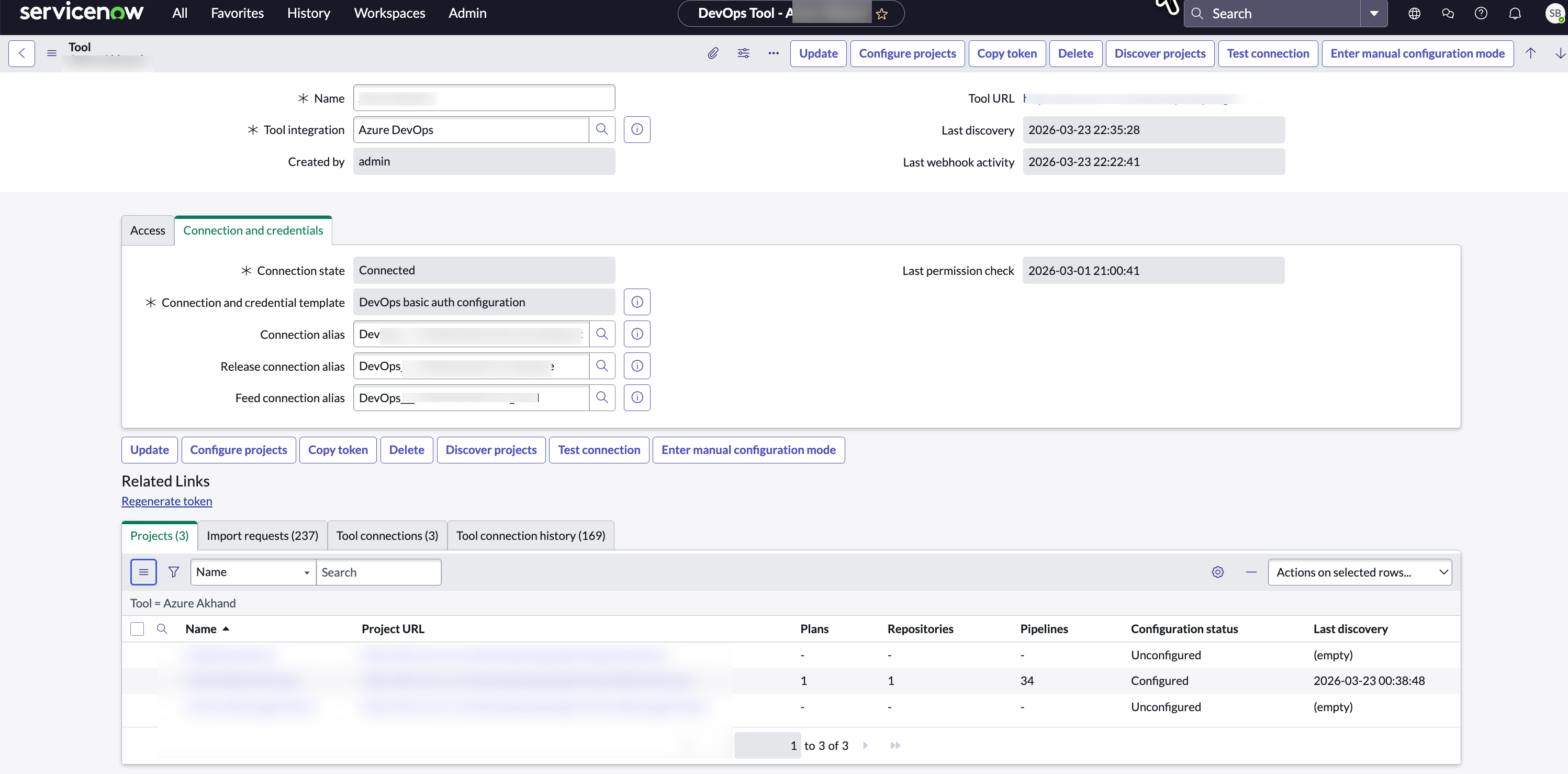Open Actions on selected rows dropdown
Image resolution: width=1568 pixels, height=774 pixels.
1360,572
